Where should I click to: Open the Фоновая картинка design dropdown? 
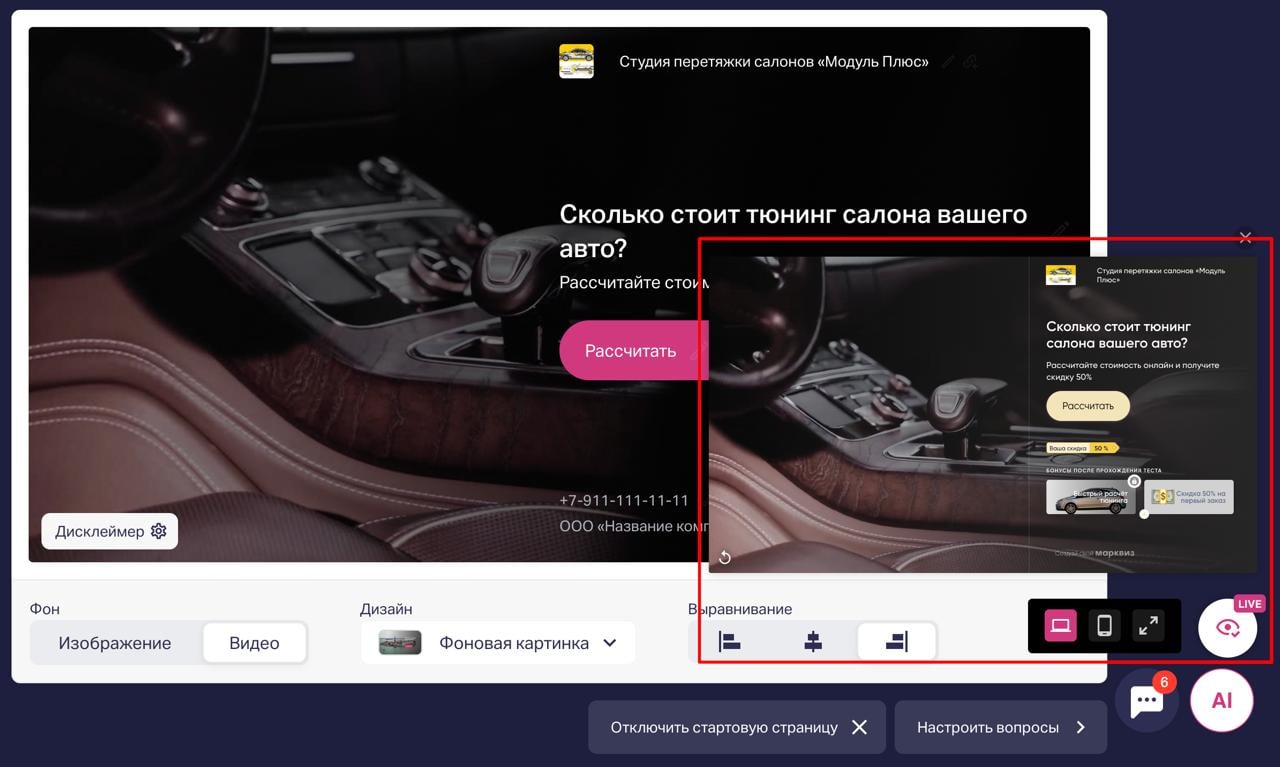pyautogui.click(x=498, y=643)
